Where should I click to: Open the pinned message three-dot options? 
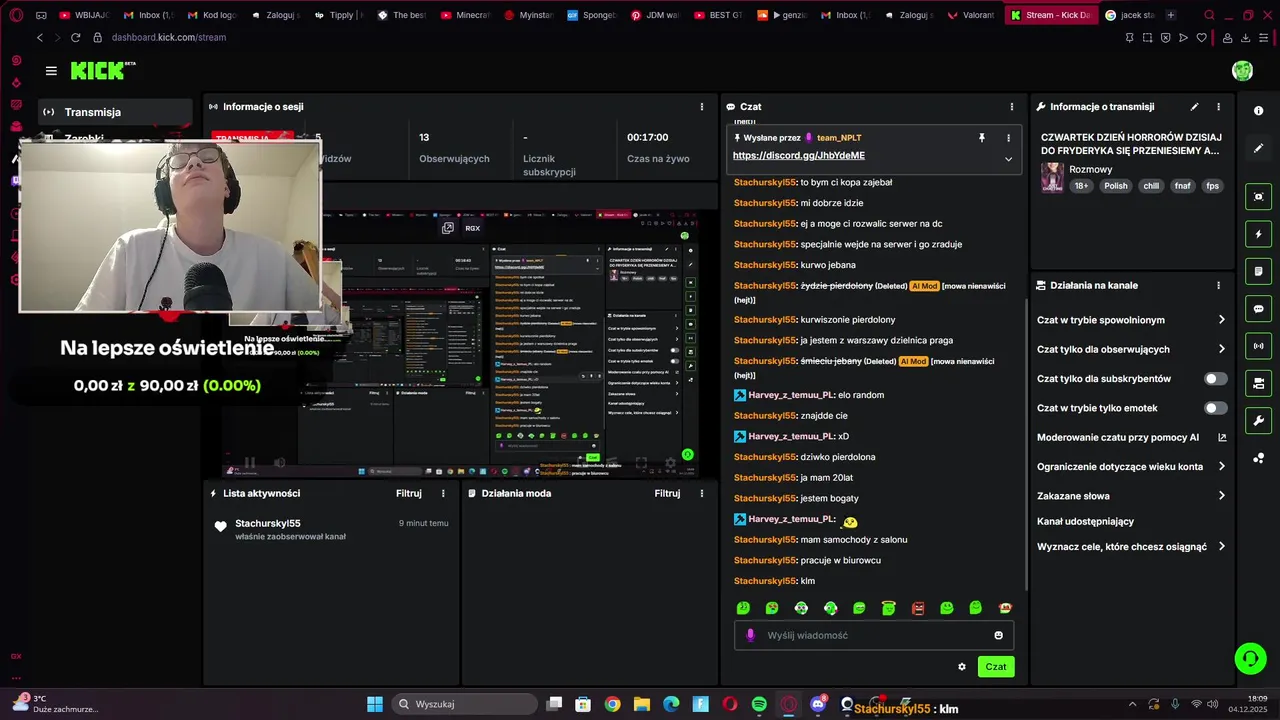point(1008,138)
